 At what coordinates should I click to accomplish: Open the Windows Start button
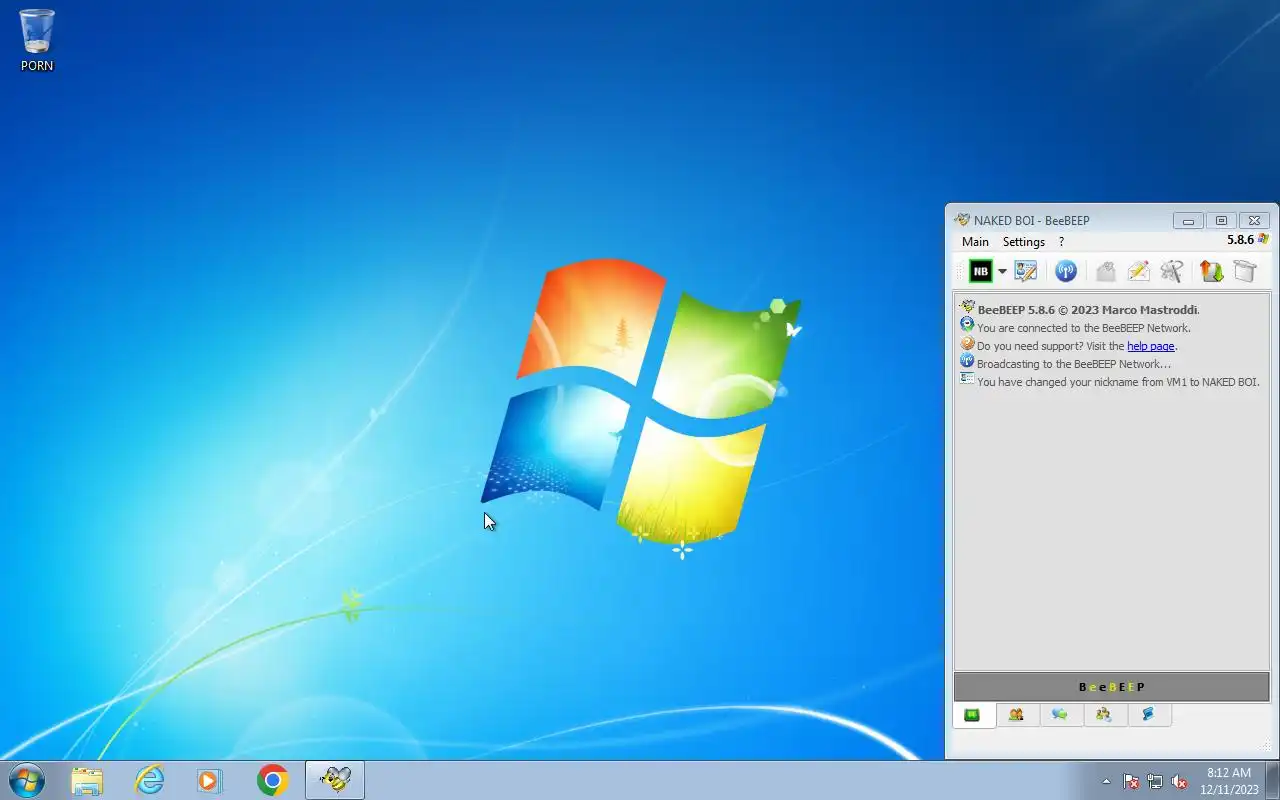[27, 780]
